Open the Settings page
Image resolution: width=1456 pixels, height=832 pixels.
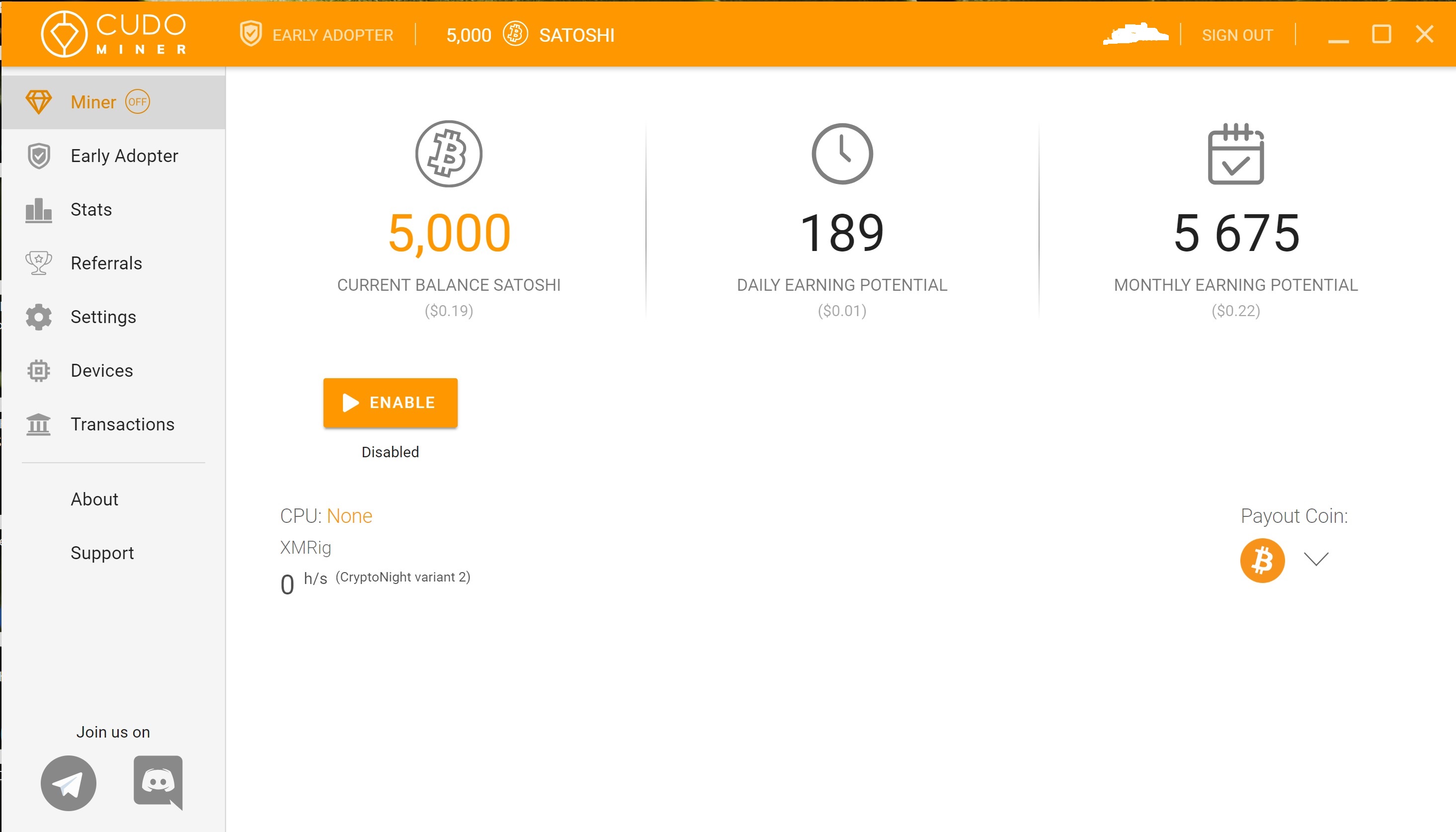click(x=114, y=317)
